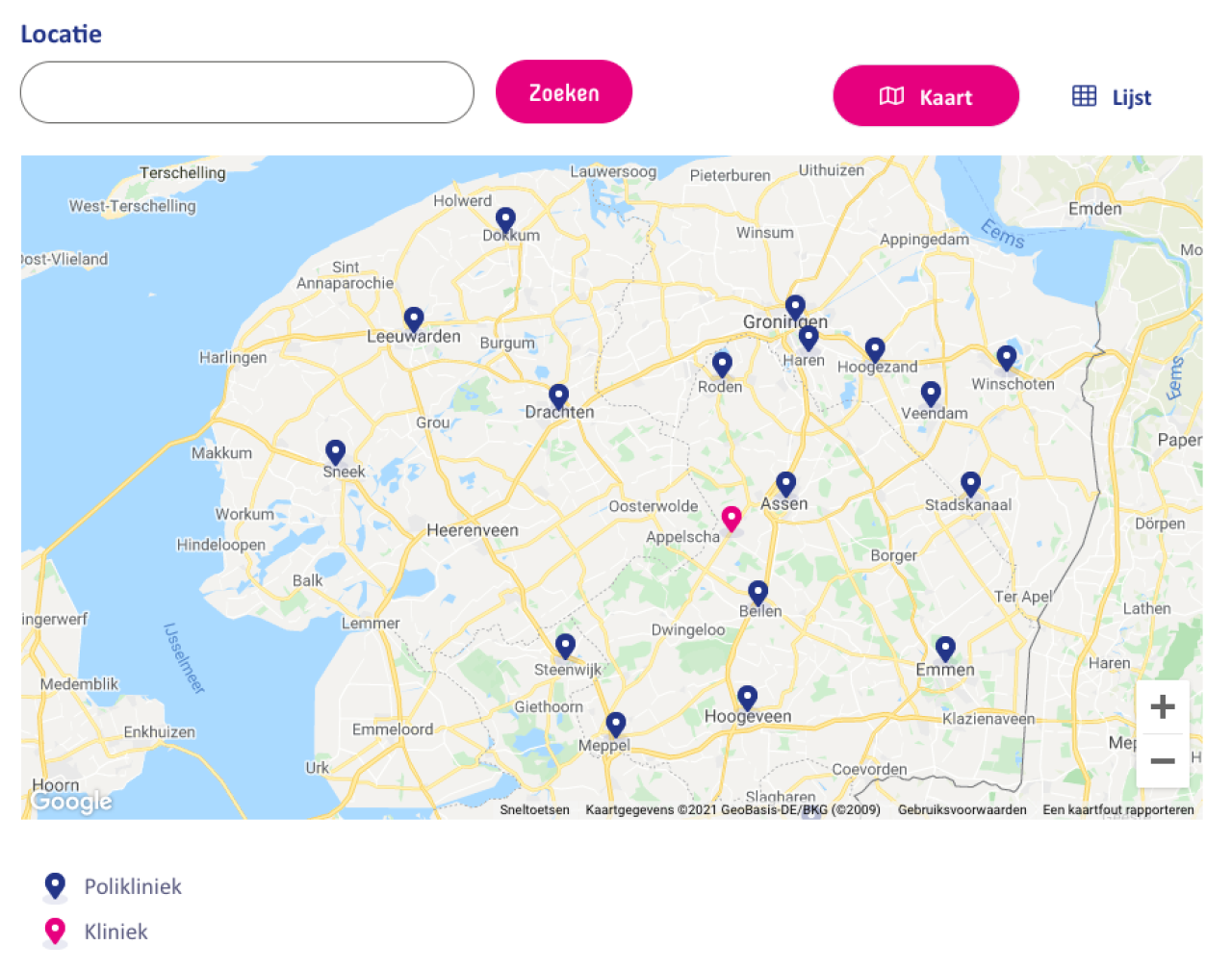Image resolution: width=1232 pixels, height=971 pixels.
Task: Select the Polikliniek pin at Dokkum
Action: point(505,219)
